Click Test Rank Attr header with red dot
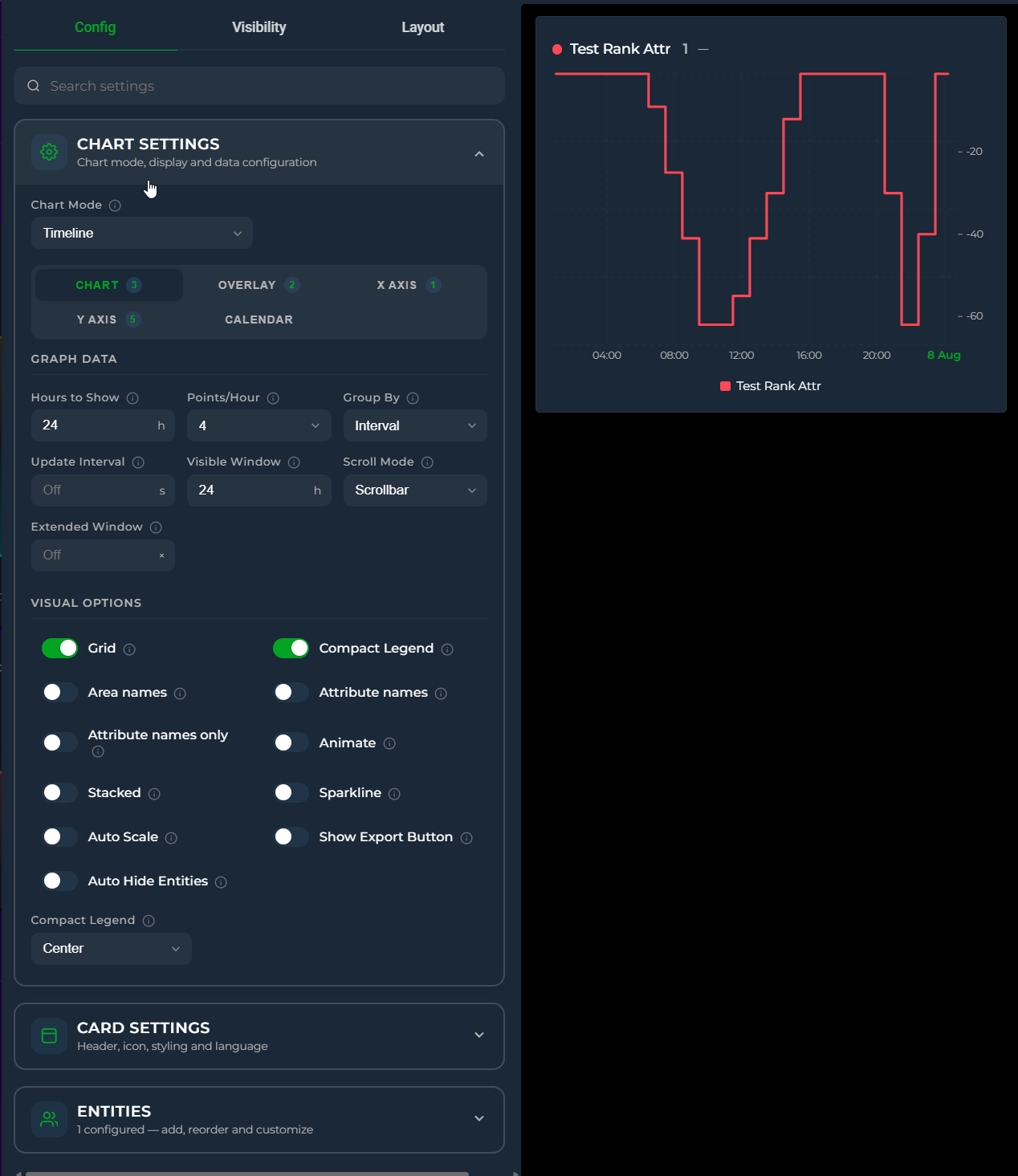 612,49
